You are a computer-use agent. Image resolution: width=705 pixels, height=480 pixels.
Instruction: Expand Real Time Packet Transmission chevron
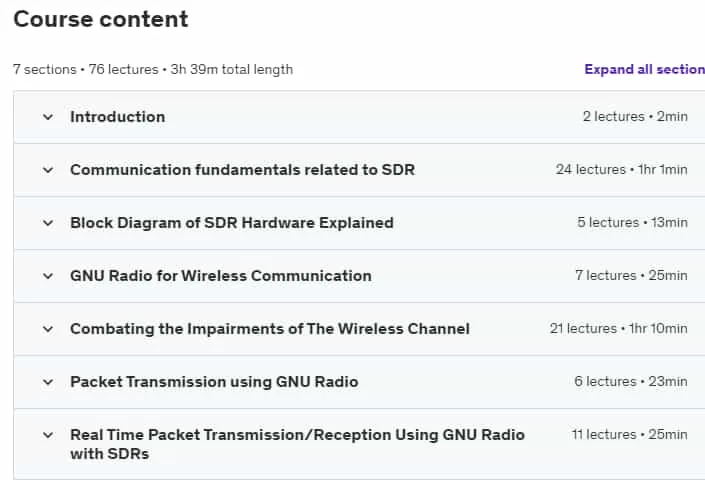click(48, 436)
